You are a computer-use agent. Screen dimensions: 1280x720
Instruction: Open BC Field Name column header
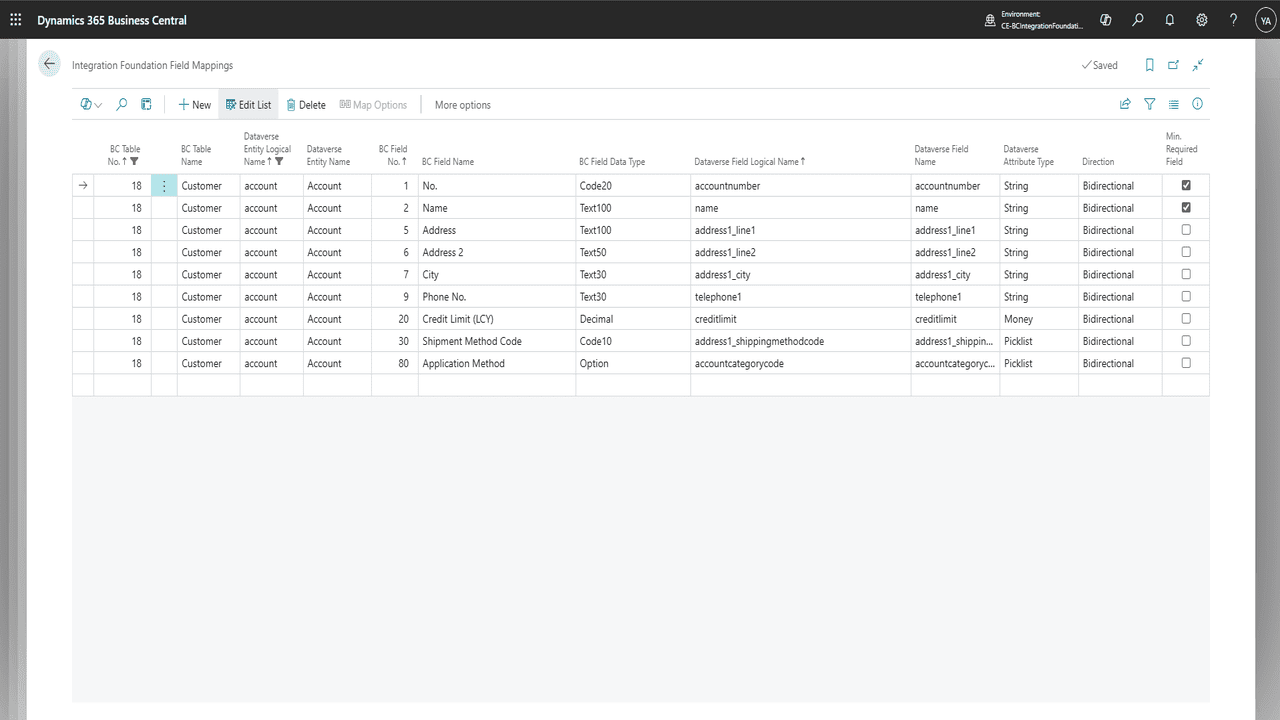coord(448,161)
